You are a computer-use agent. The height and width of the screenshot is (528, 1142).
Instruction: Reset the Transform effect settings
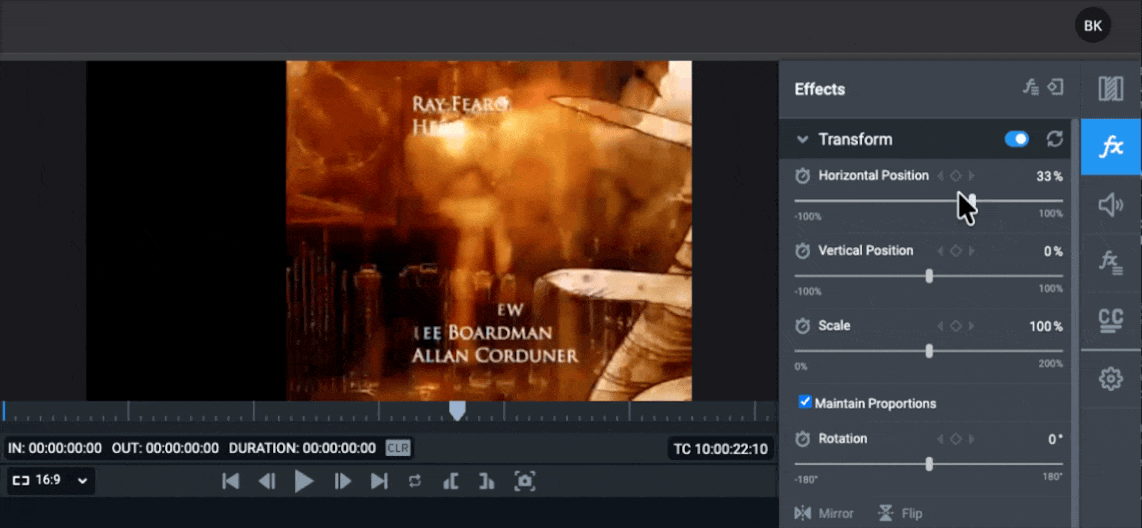coord(1055,139)
